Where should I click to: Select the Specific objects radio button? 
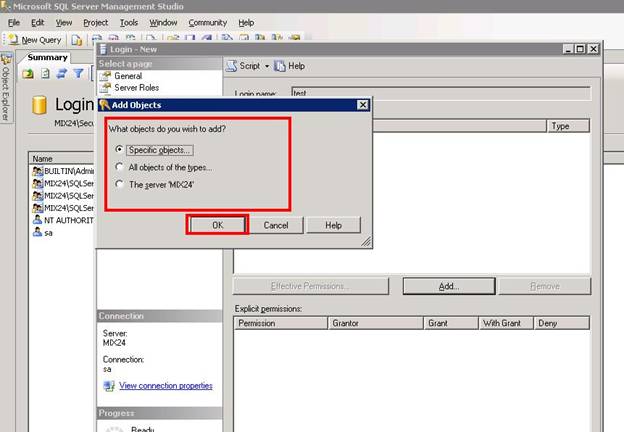(121, 150)
